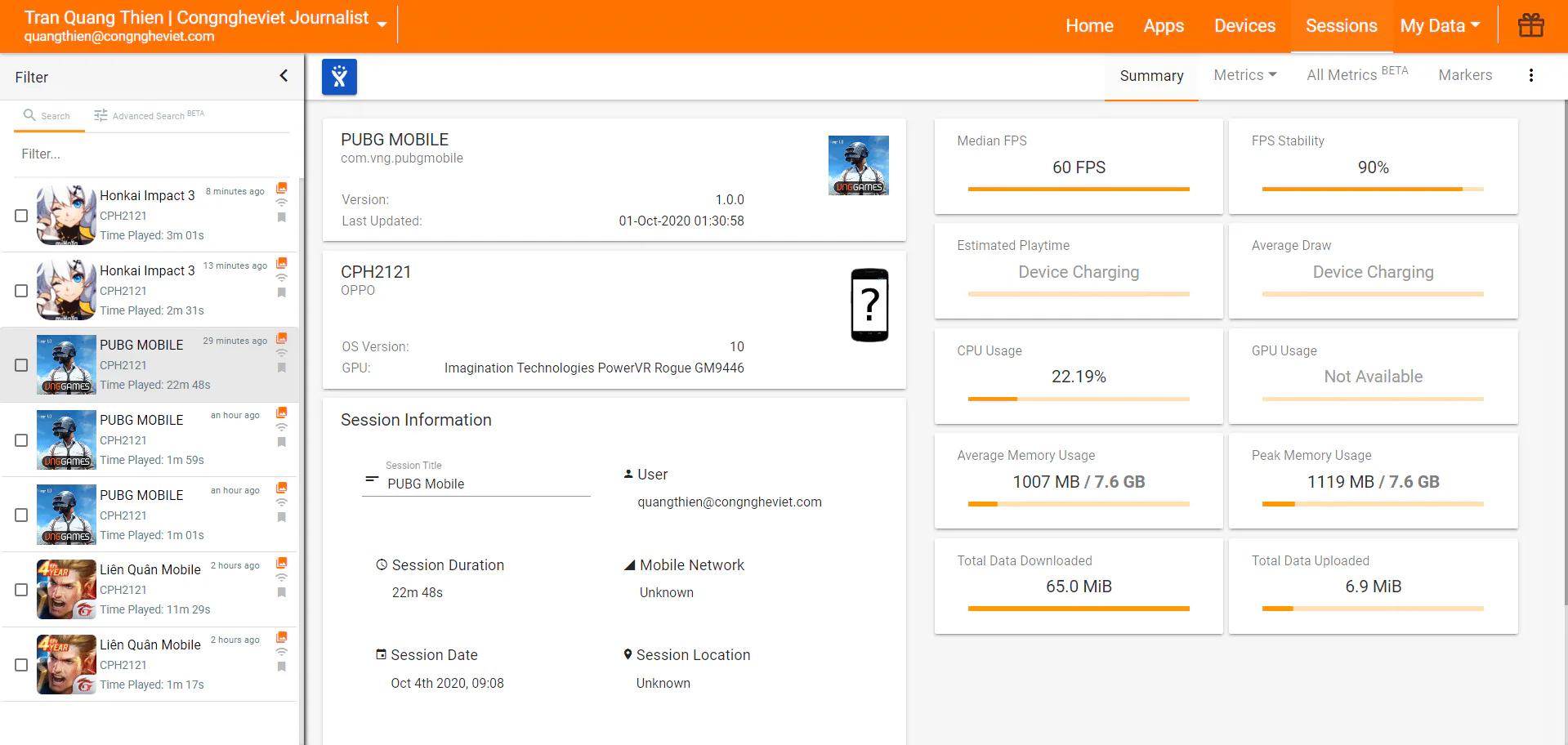Go to the Sessions page
Viewport: 1568px width, 745px height.
tap(1341, 26)
